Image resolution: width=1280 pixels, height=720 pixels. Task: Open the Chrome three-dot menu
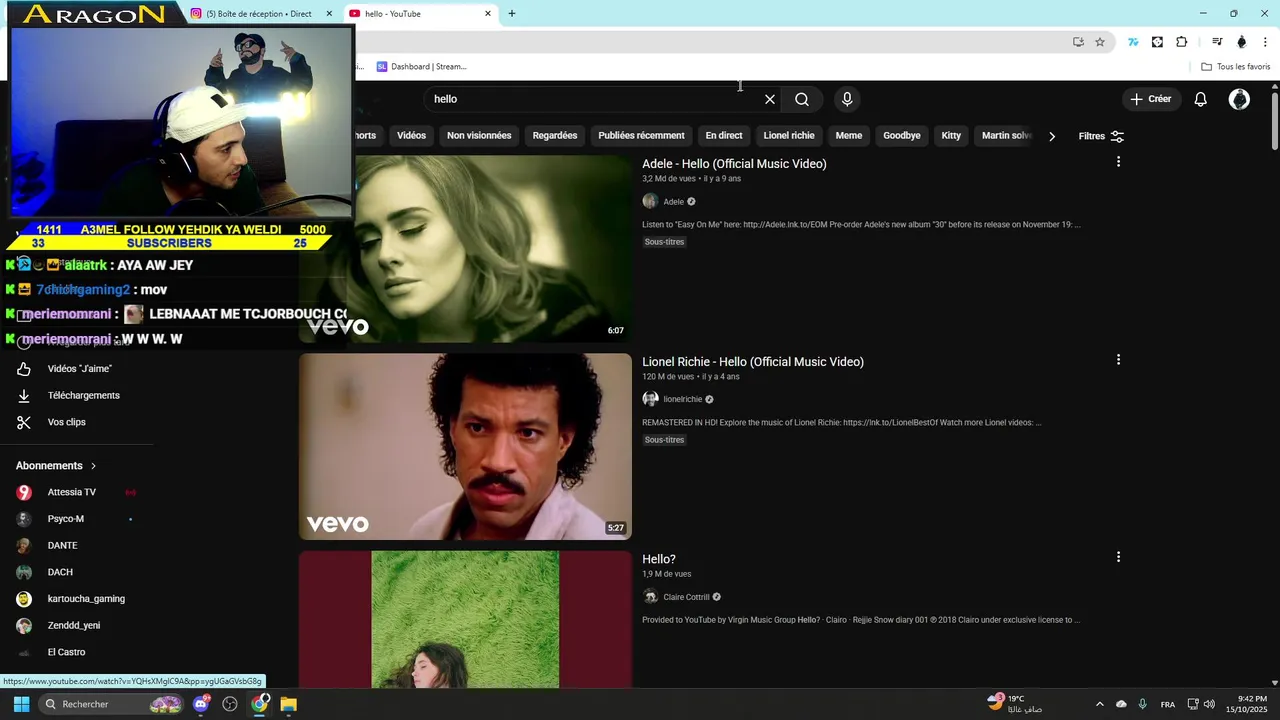(x=1265, y=42)
